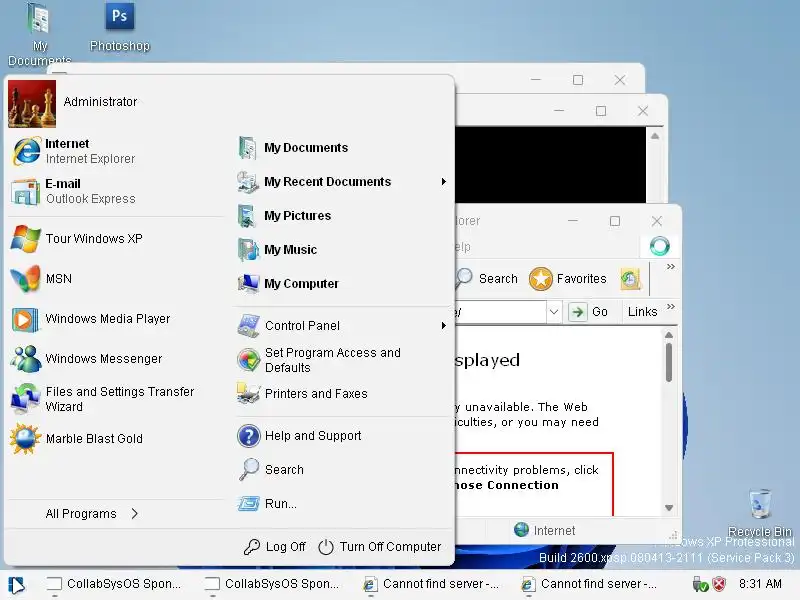Image resolution: width=800 pixels, height=600 pixels.
Task: Switch to second CollabSysOS taskbar window
Action: tap(271, 584)
